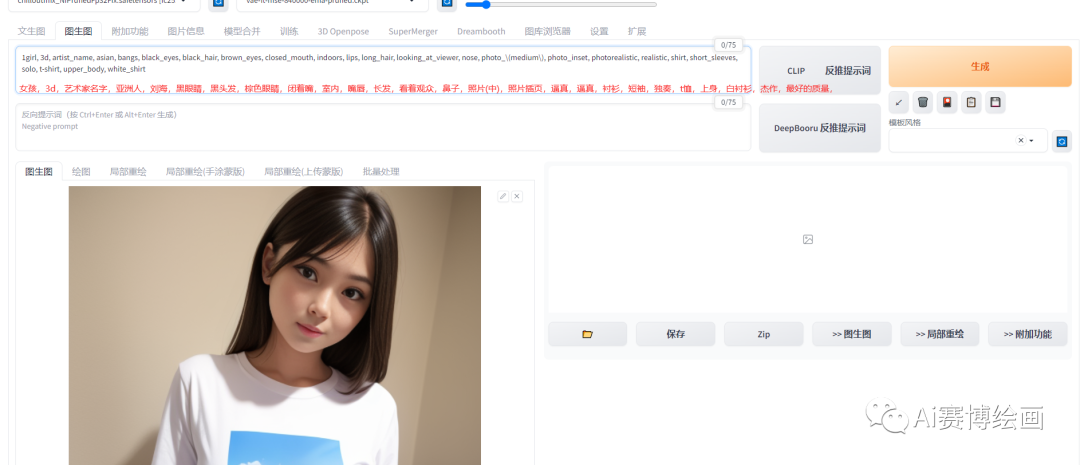Select the top 图生图 main tab

pos(79,31)
